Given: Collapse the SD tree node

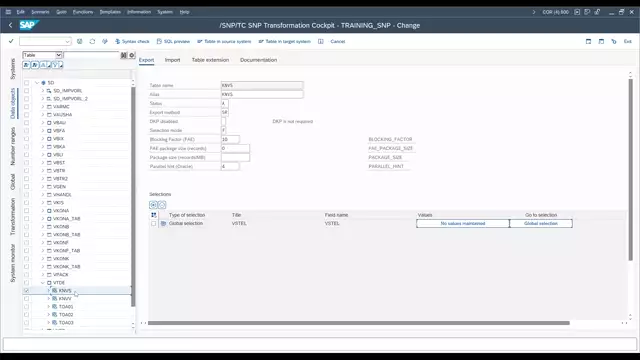Looking at the screenshot, I should (37, 82).
